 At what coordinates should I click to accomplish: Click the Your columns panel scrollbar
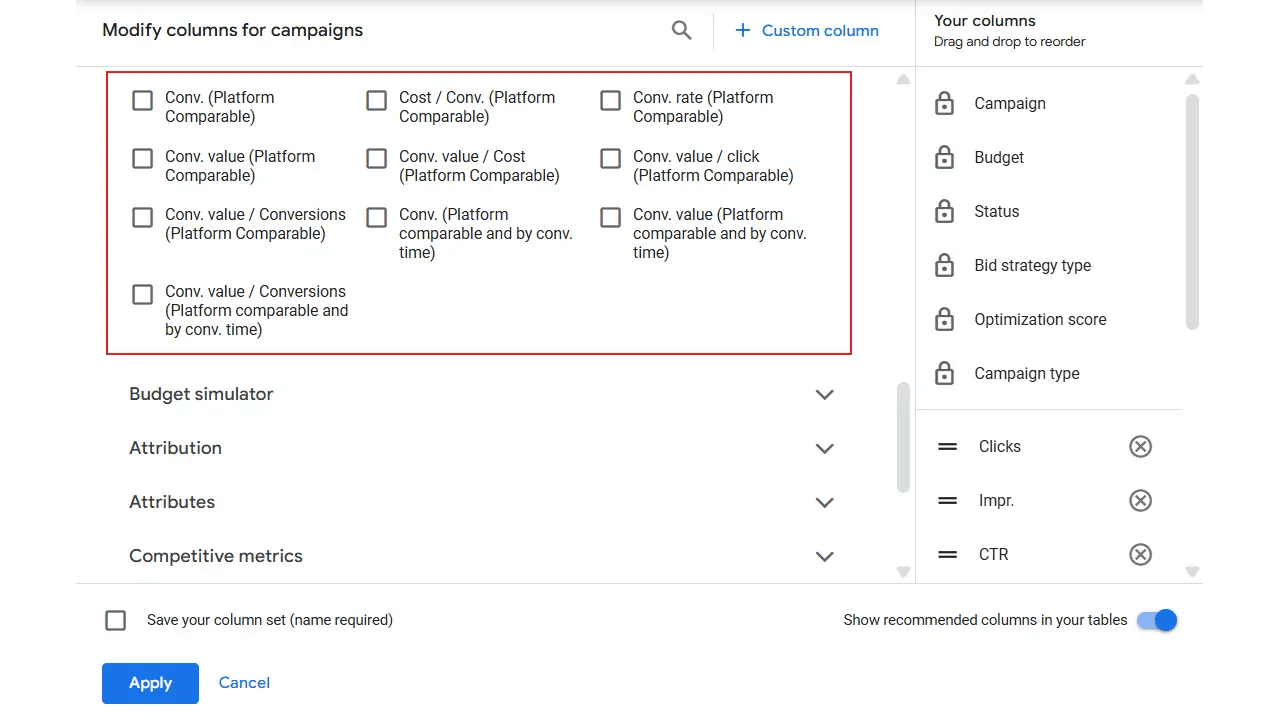click(1192, 212)
